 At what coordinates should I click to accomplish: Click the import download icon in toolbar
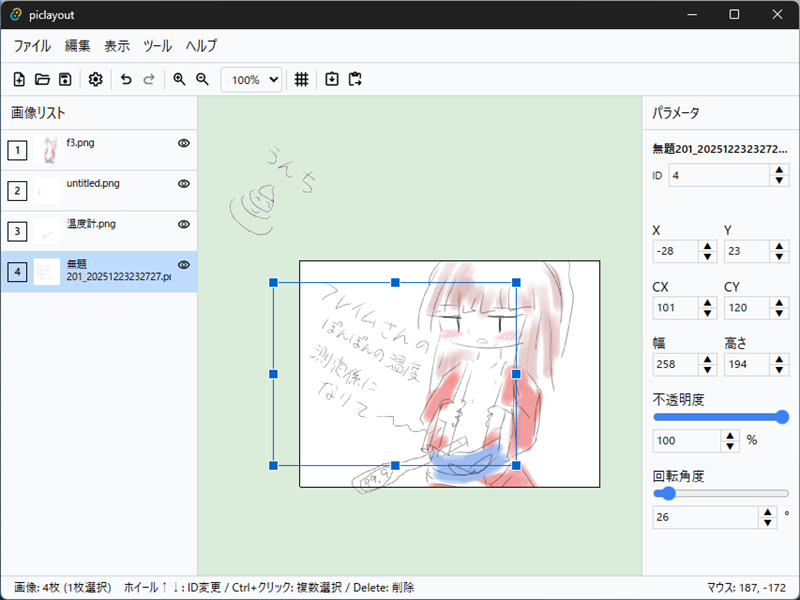point(332,80)
